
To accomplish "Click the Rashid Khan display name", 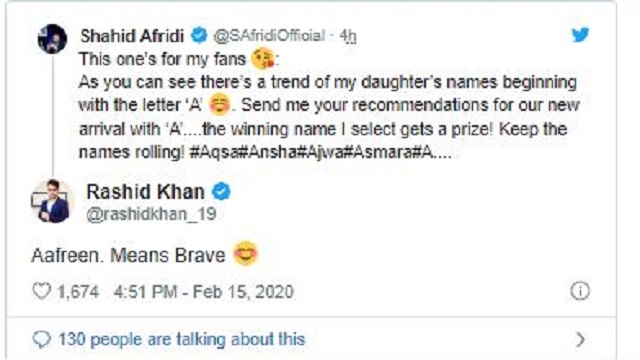I will pyautogui.click(x=145, y=192).
